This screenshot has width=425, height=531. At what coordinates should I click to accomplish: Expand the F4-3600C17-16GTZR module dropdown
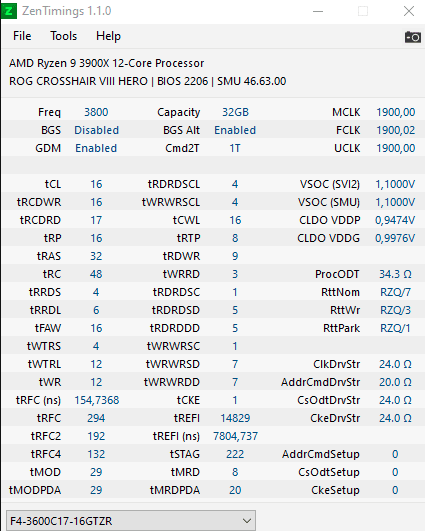coord(131,521)
